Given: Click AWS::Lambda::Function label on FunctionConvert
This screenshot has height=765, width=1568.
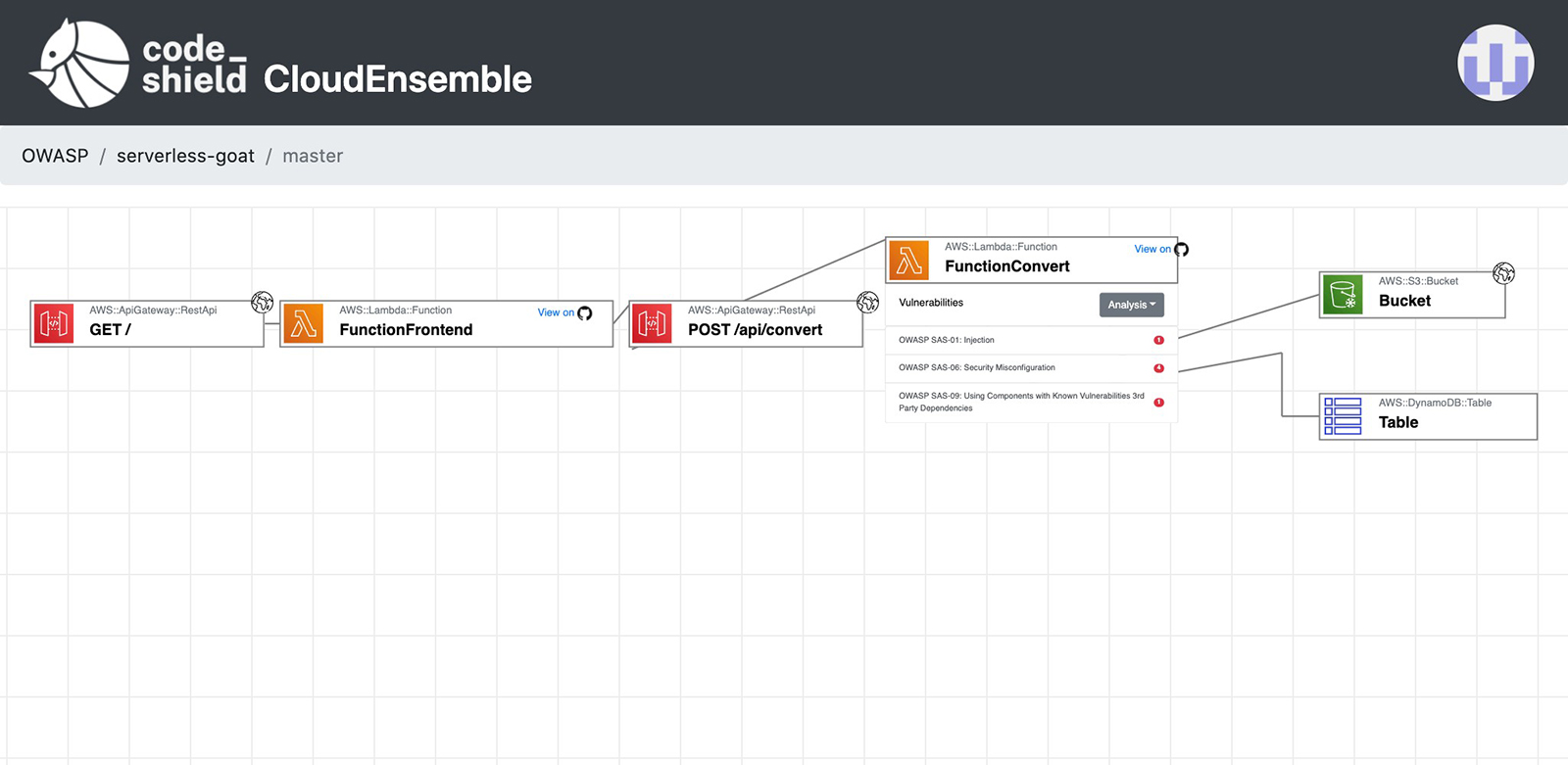Looking at the screenshot, I should point(1001,247).
